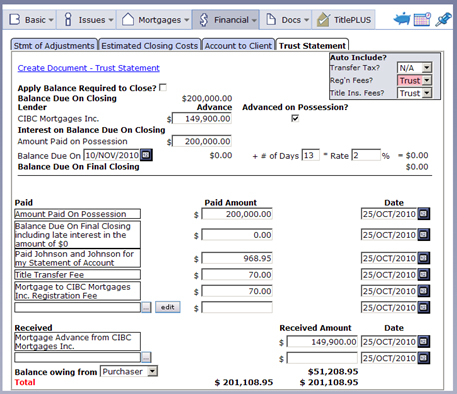The width and height of the screenshot is (457, 394).
Task: Open calendar for the blank Paid row date
Action: (424, 307)
